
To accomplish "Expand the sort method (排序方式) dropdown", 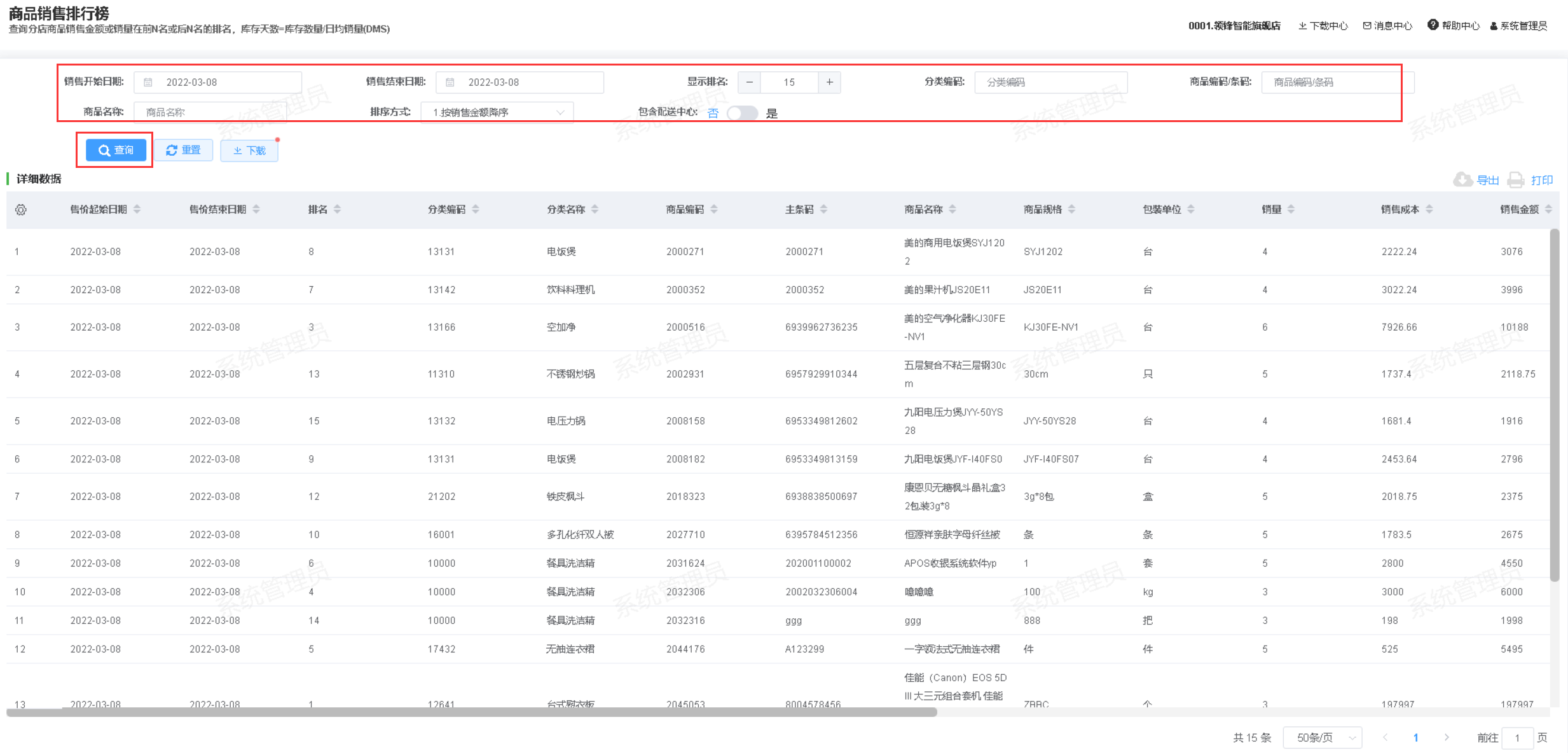I will tap(497, 113).
